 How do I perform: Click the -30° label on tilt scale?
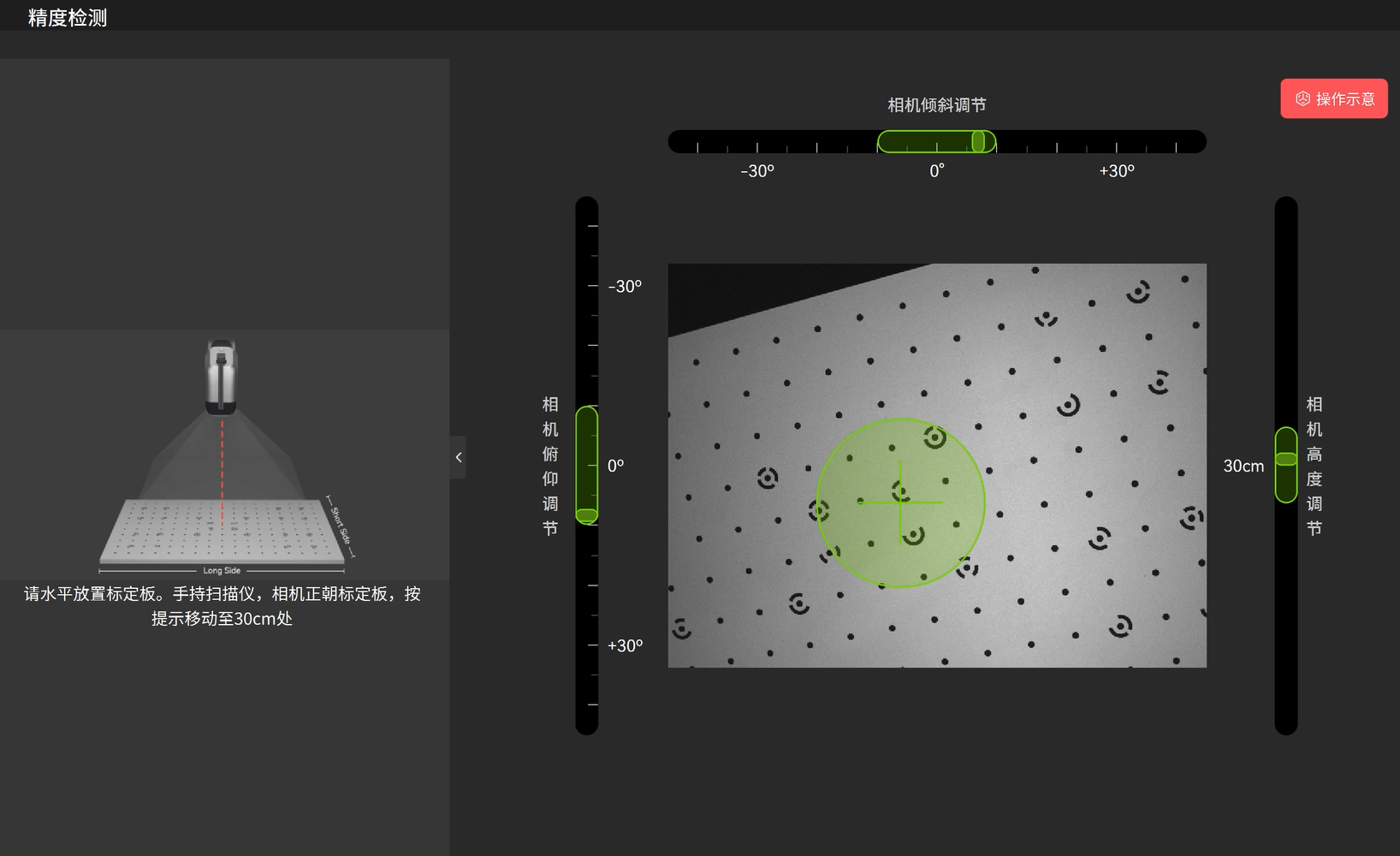pos(757,171)
